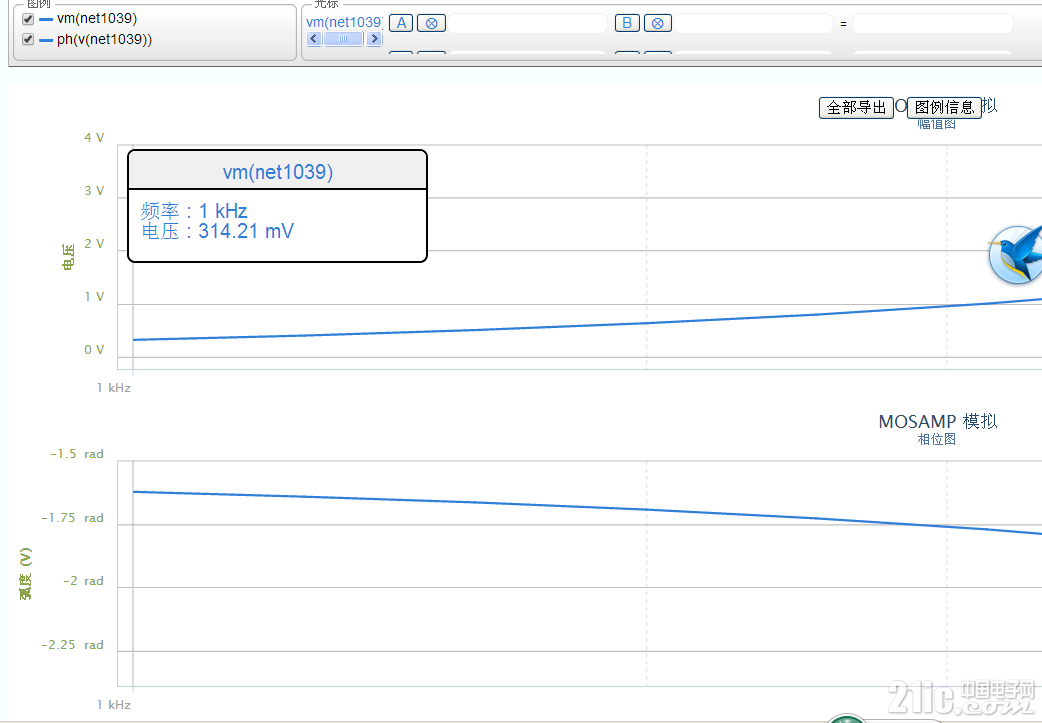Click the vm(net1039) legend label
Screen dimensions: 1042x723
point(97,19)
